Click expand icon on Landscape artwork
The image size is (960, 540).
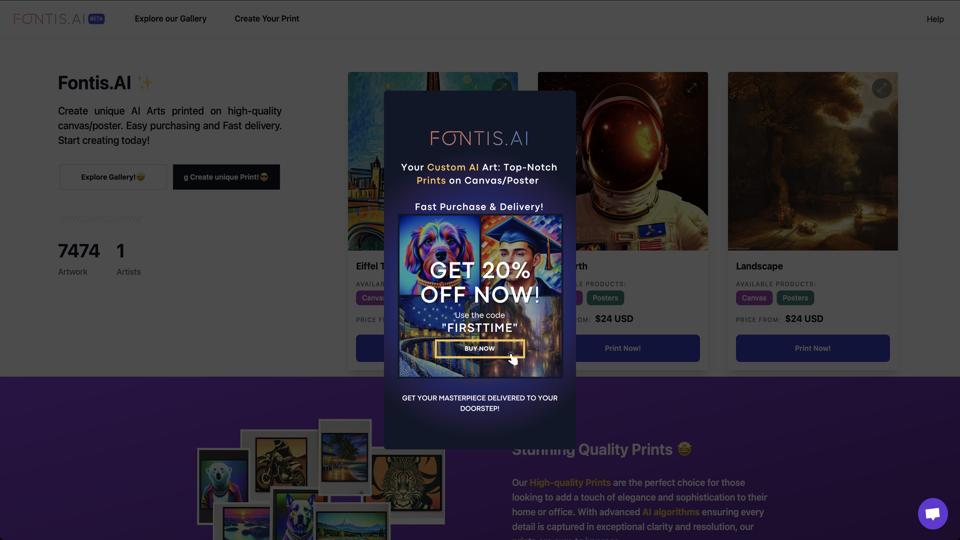[881, 88]
